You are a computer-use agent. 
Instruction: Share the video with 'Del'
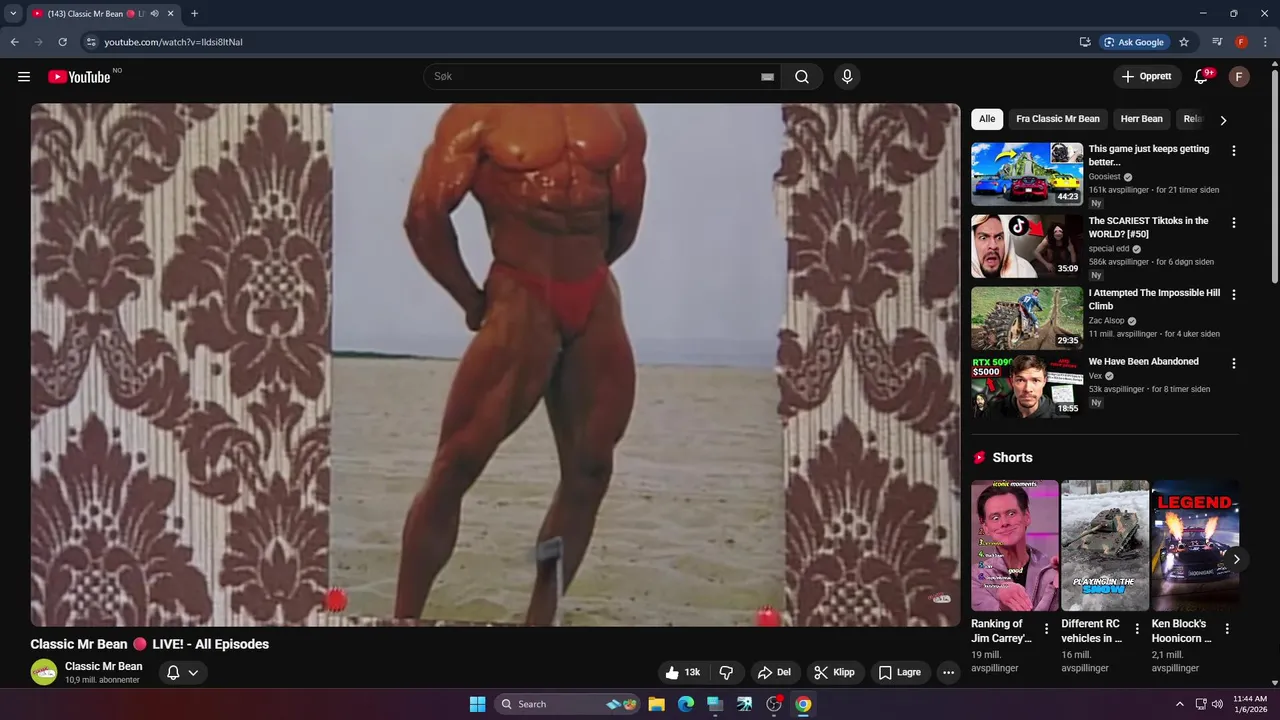pyautogui.click(x=775, y=672)
